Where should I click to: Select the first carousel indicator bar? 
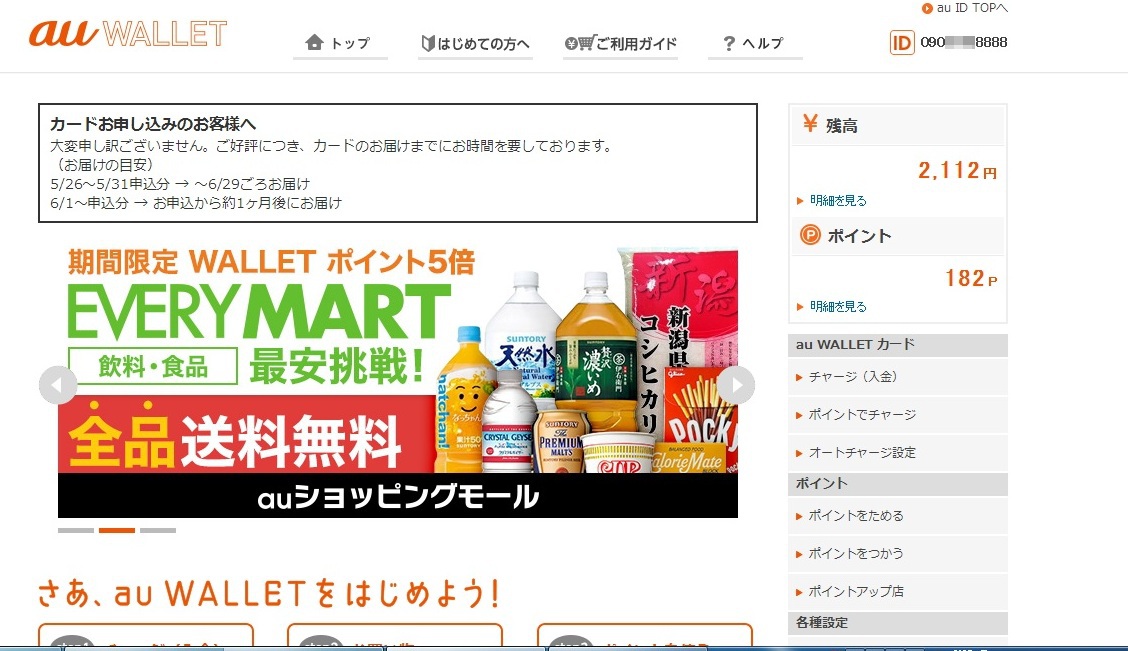click(76, 530)
